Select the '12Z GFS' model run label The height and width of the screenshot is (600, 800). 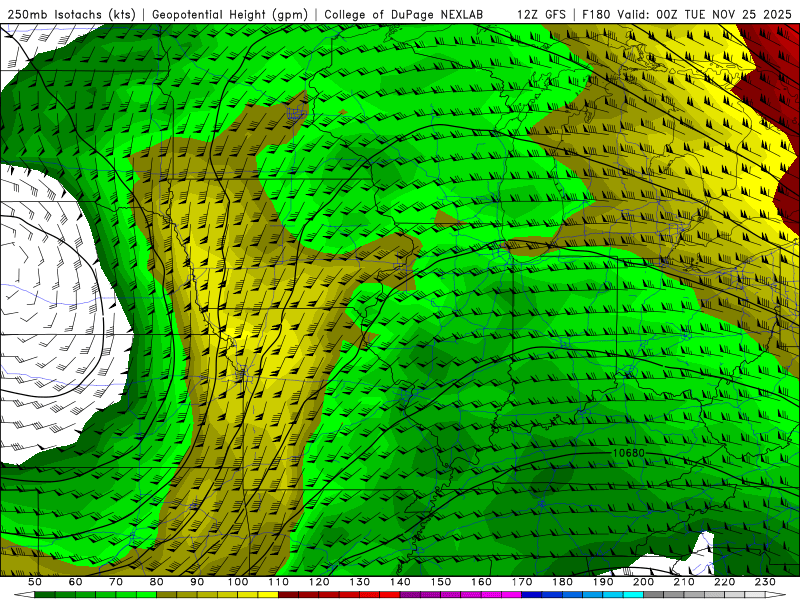pos(542,15)
